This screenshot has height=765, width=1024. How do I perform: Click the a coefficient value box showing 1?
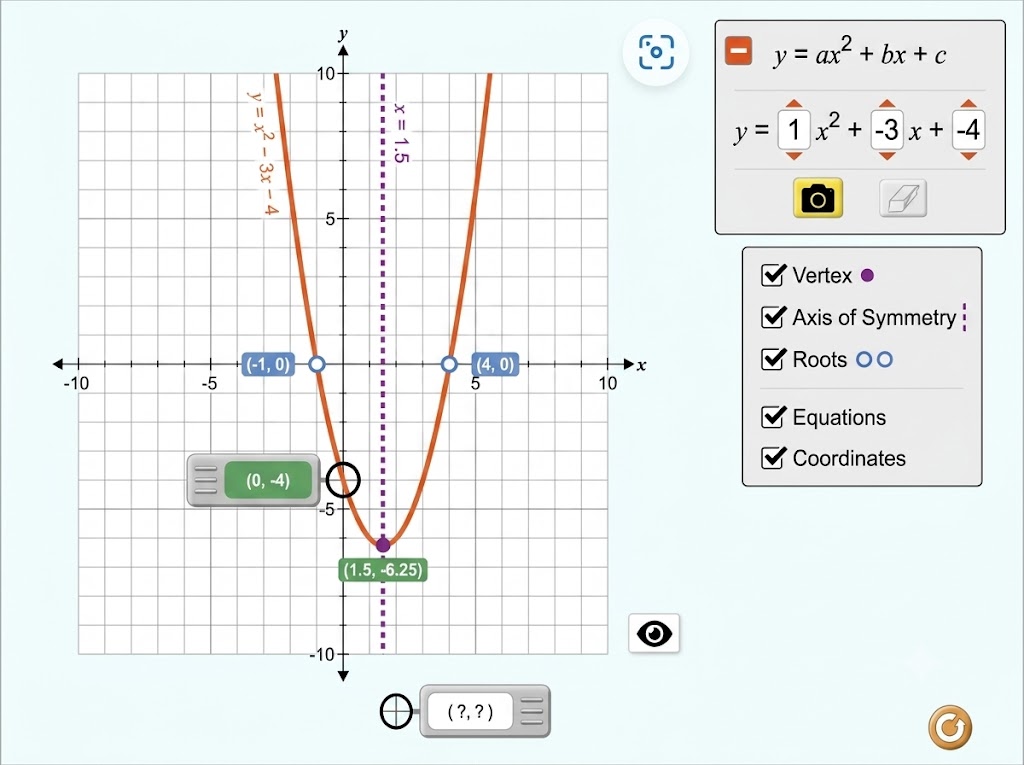pos(793,130)
